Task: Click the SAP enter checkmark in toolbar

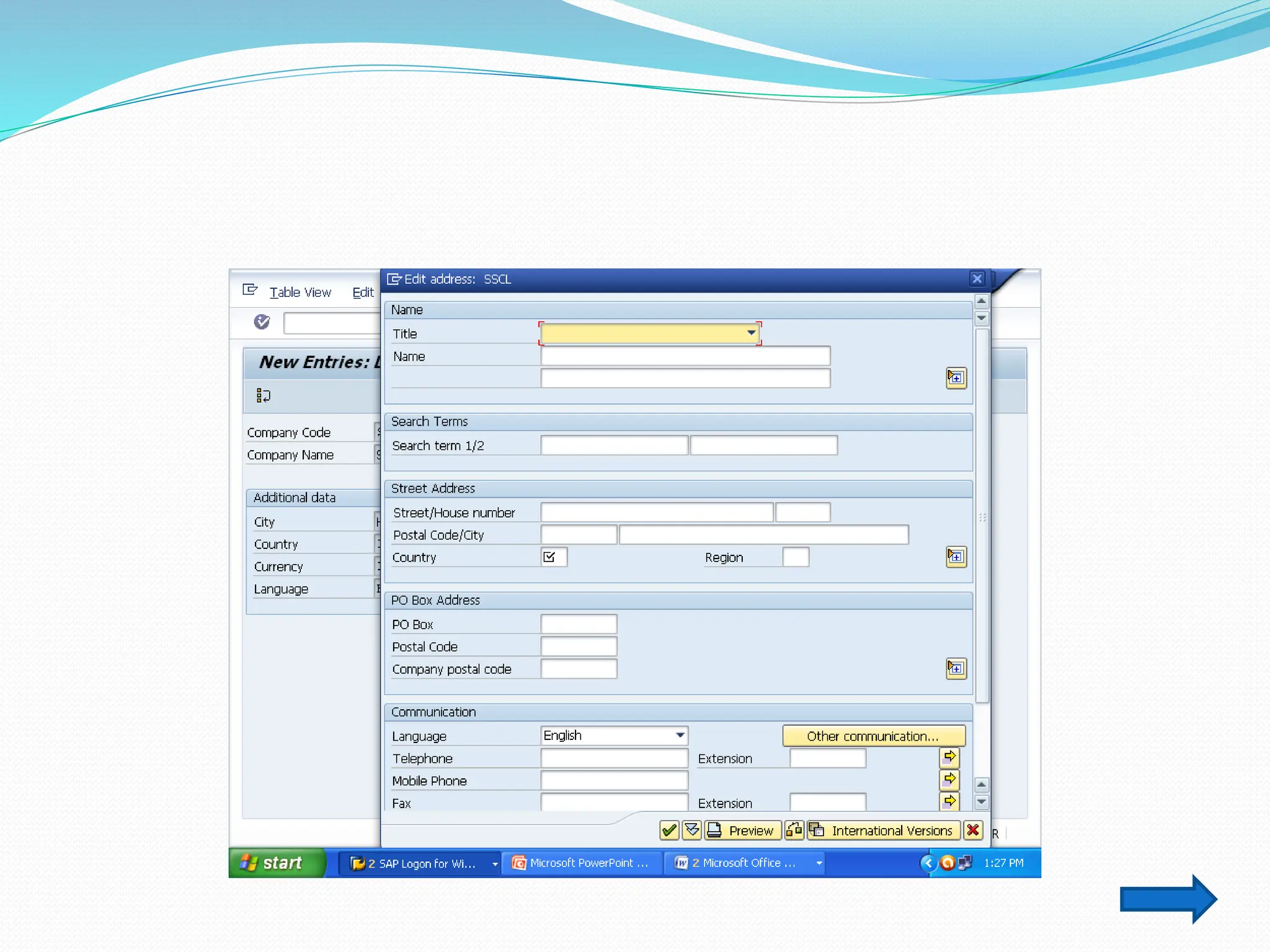Action: [262, 321]
